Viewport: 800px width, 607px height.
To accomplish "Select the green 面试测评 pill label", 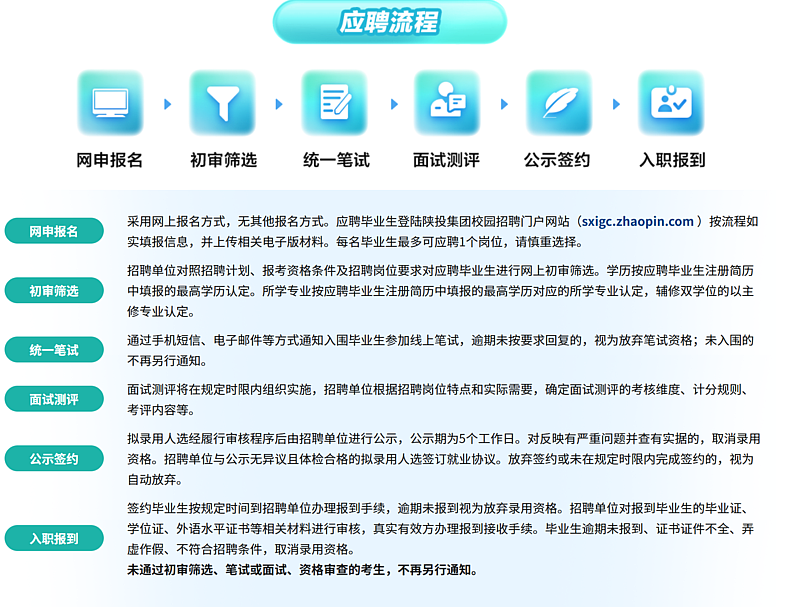I will click(x=54, y=400).
